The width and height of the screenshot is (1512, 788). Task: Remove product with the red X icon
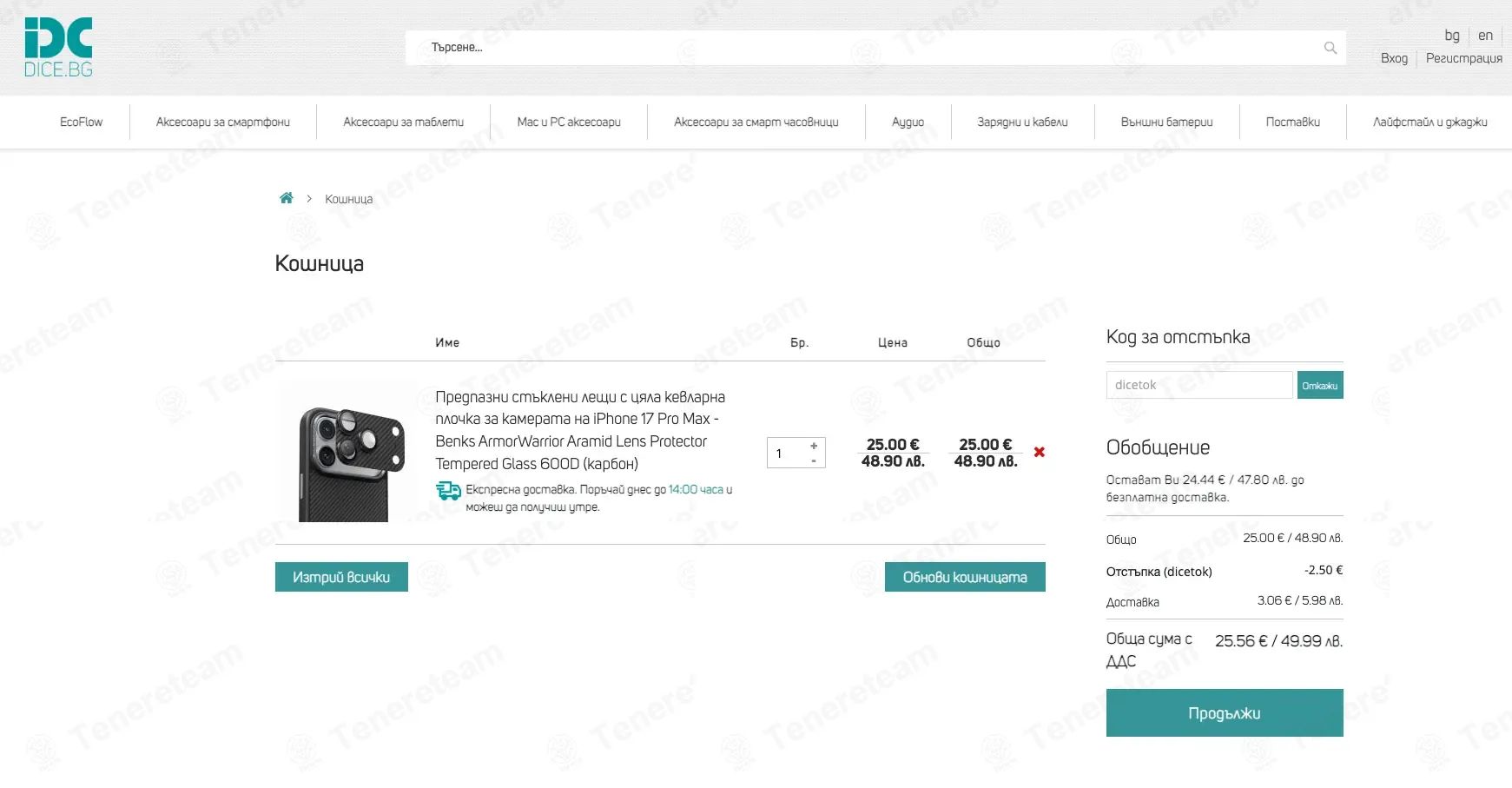tap(1039, 452)
